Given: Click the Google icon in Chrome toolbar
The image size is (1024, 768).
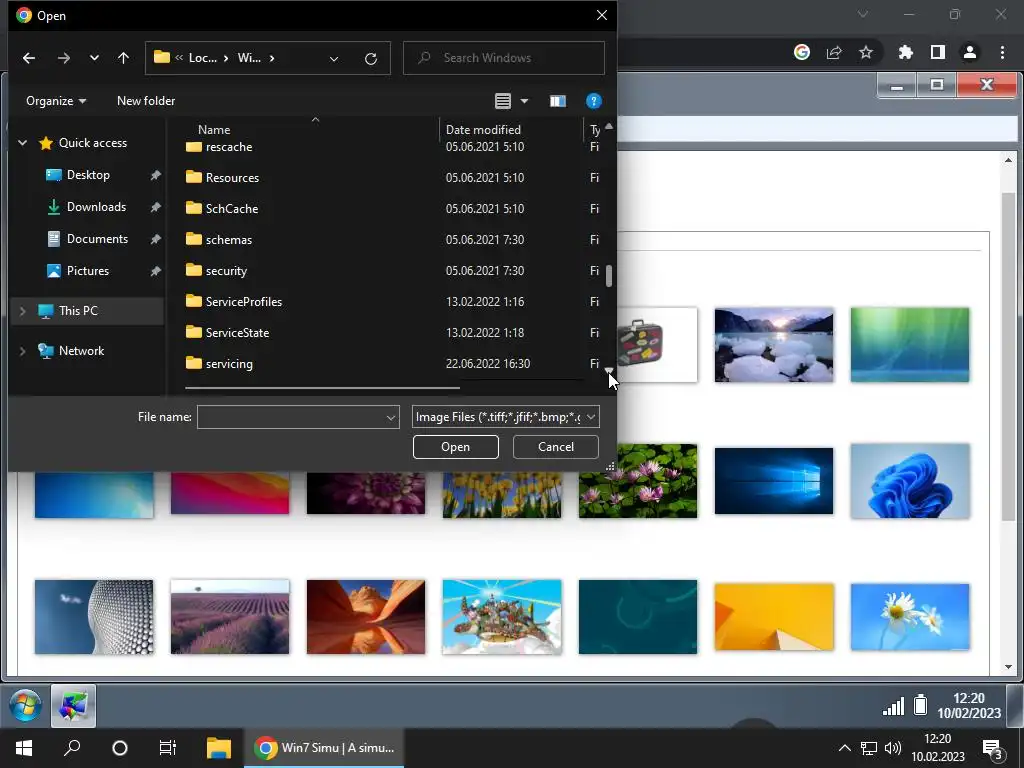Looking at the screenshot, I should pyautogui.click(x=802, y=52).
